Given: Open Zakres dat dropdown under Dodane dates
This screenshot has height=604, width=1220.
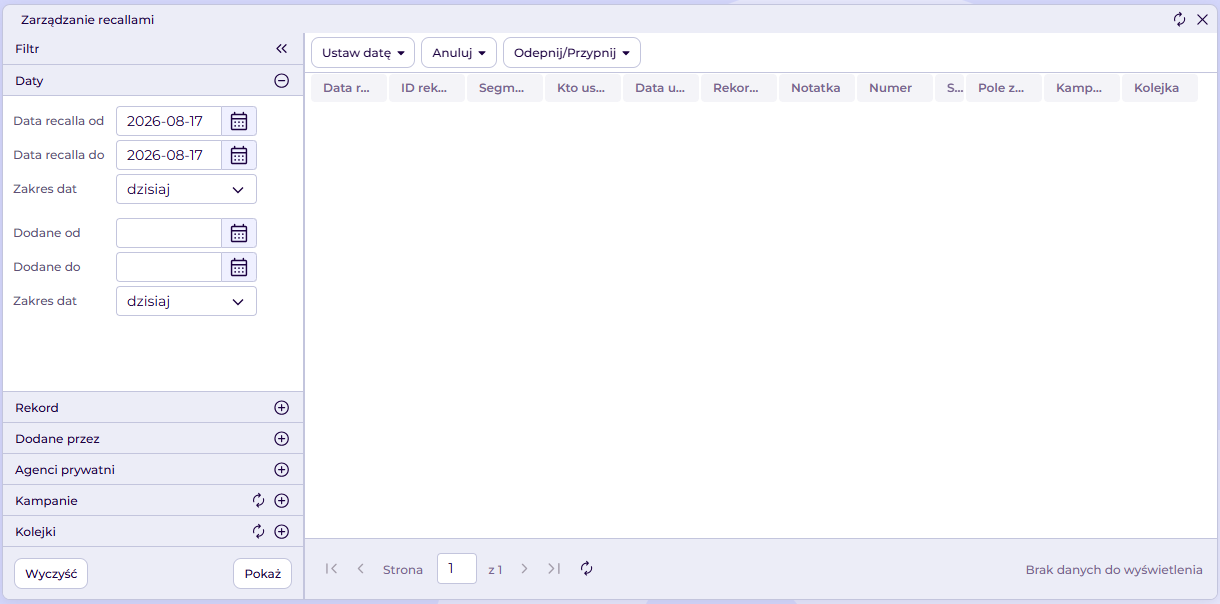Looking at the screenshot, I should (x=186, y=301).
